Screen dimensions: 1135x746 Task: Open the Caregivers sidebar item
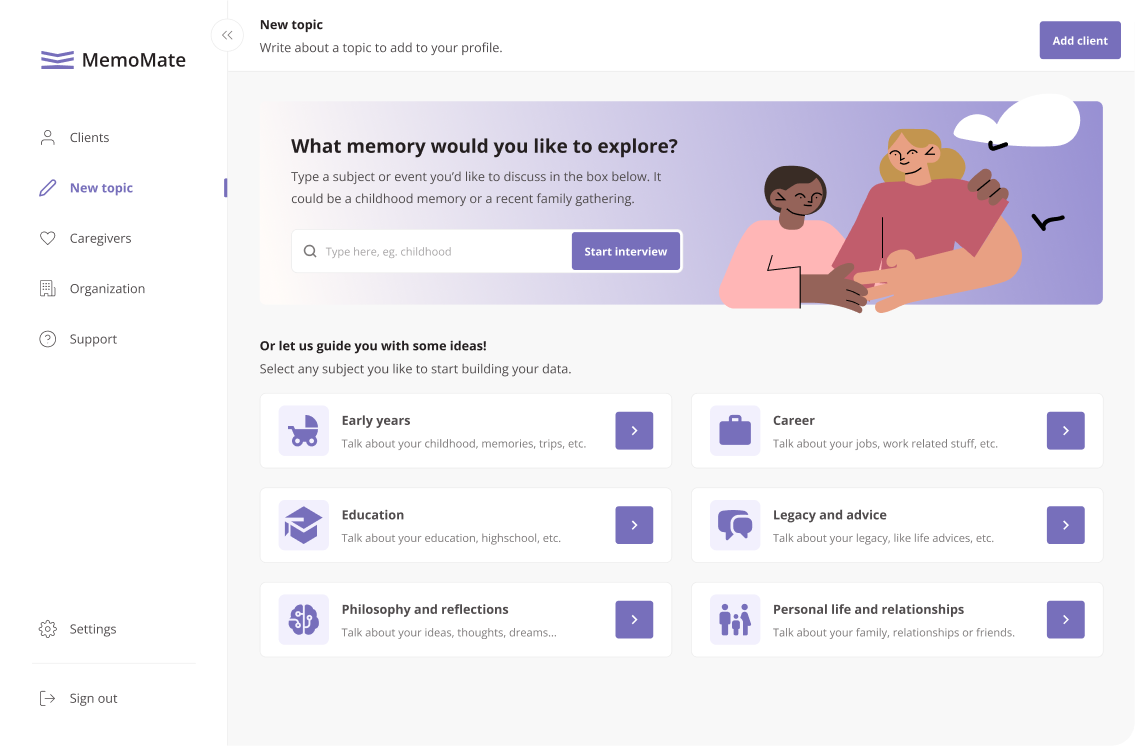coord(100,239)
